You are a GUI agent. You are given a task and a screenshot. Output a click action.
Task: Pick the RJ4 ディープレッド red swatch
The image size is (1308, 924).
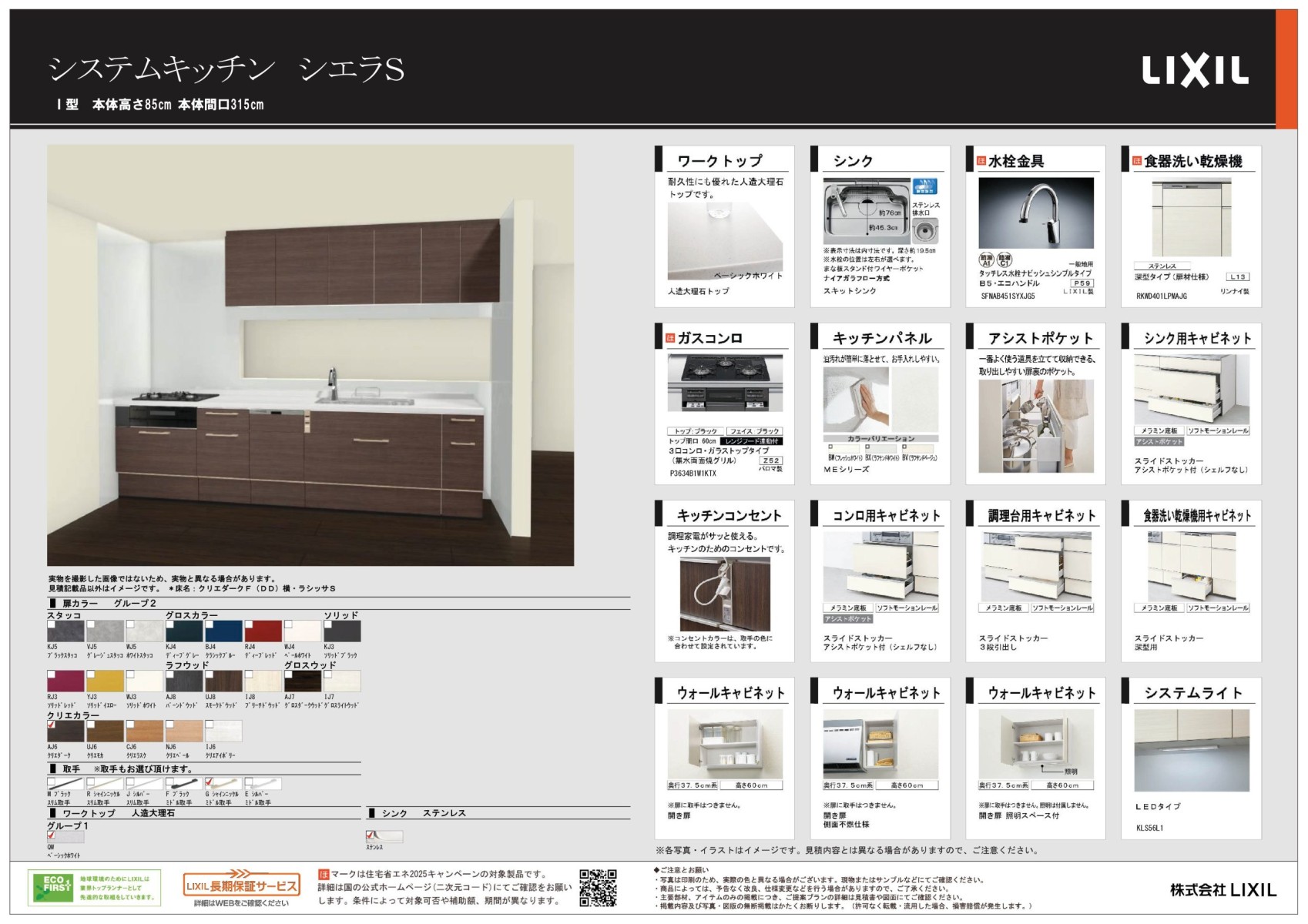(x=263, y=631)
